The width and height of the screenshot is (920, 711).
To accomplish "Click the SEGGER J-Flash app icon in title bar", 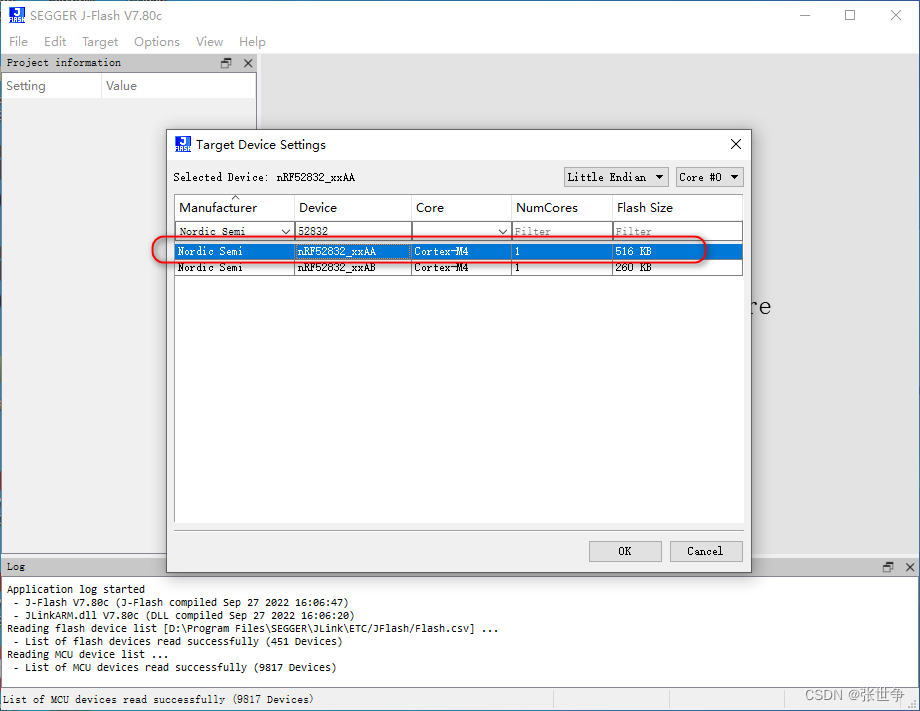I will point(17,15).
